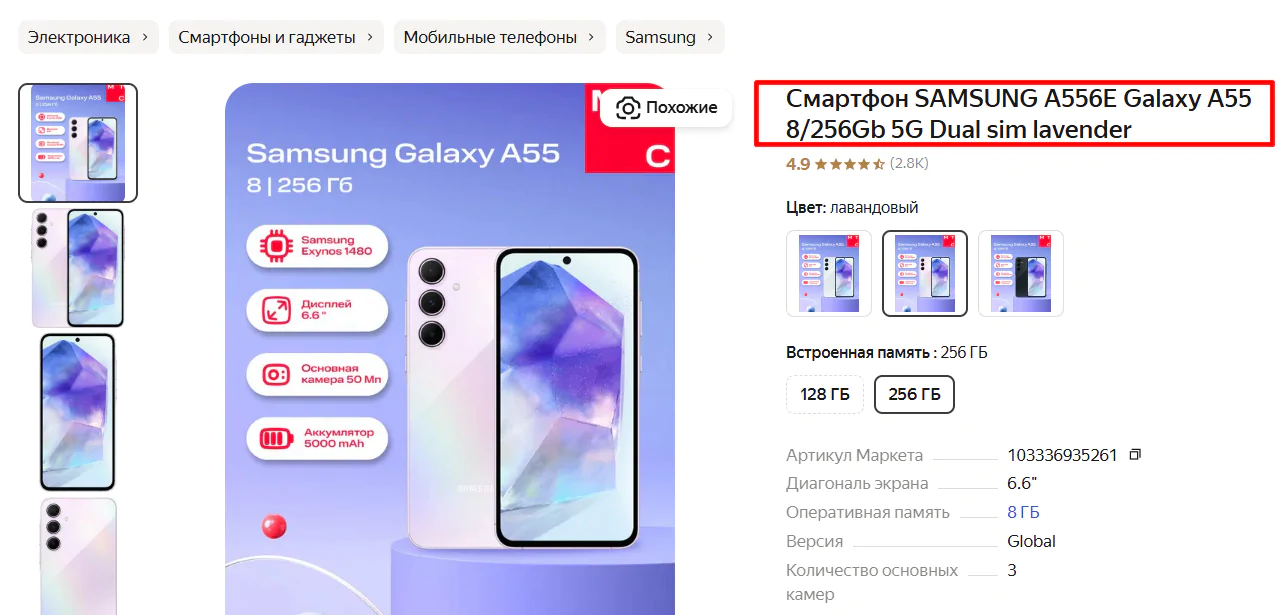Select the 256 ГБ memory option
The width and height of the screenshot is (1281, 615).
pyautogui.click(x=915, y=394)
